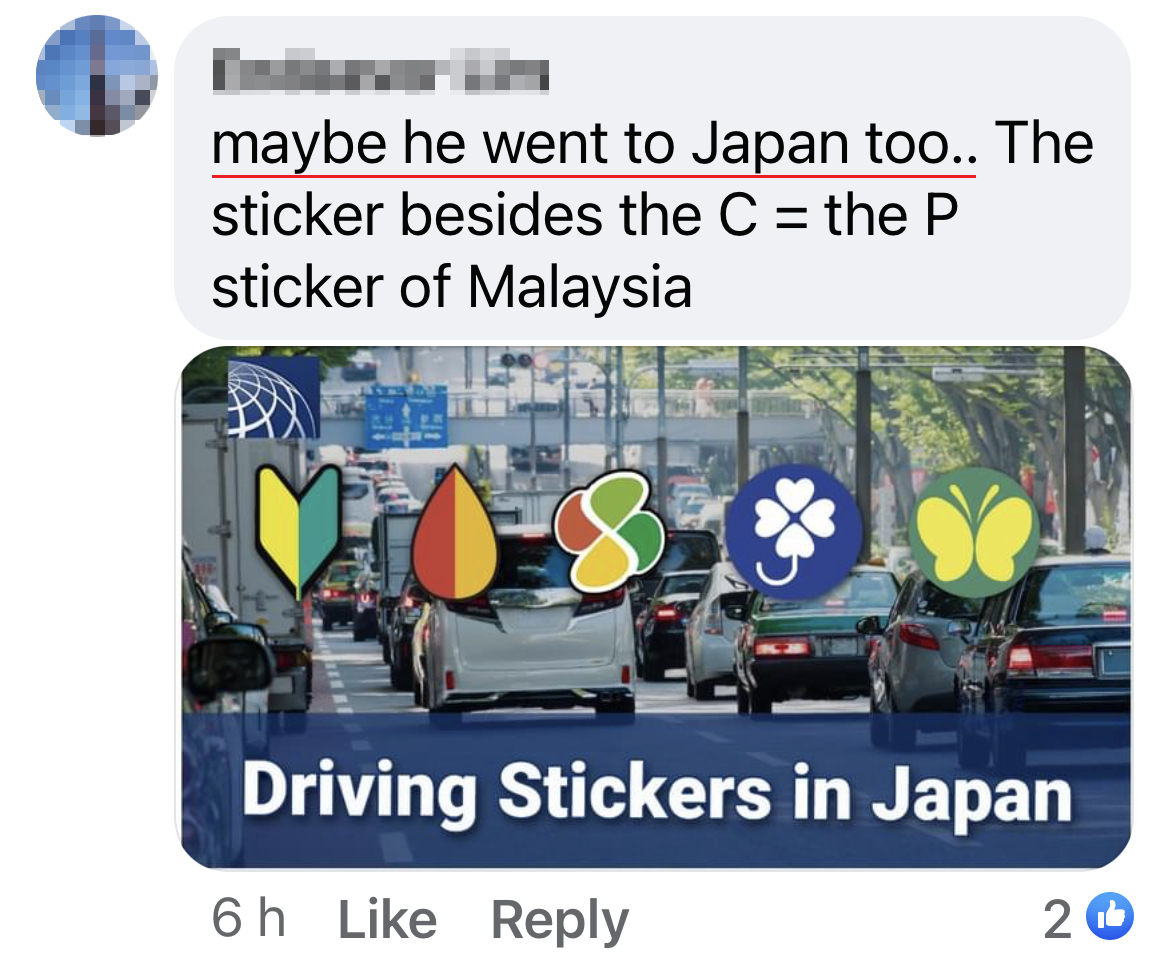Open the commenter's pixelated profile avatar
The height and width of the screenshot is (960, 1170).
(97, 75)
